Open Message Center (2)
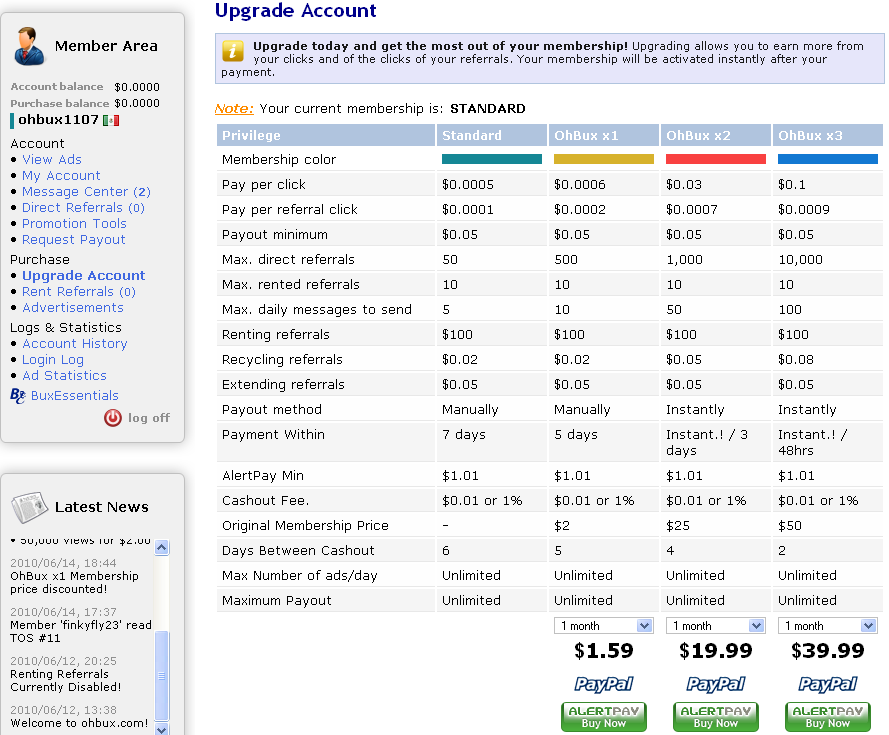889x735 pixels. pyautogui.click(x=86, y=192)
